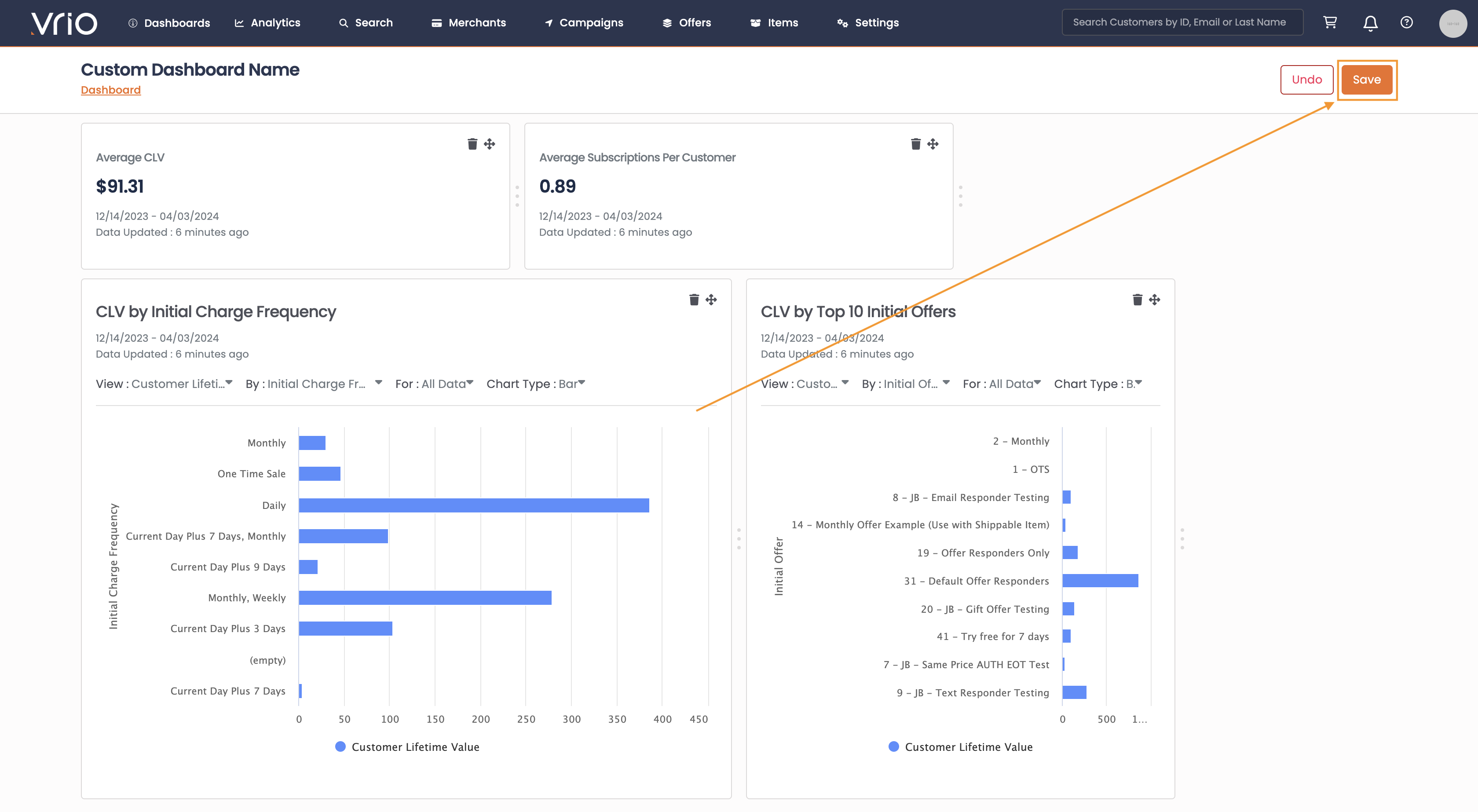Open the Dashboards menu
Screen dimensions: 1478x812
168,23
